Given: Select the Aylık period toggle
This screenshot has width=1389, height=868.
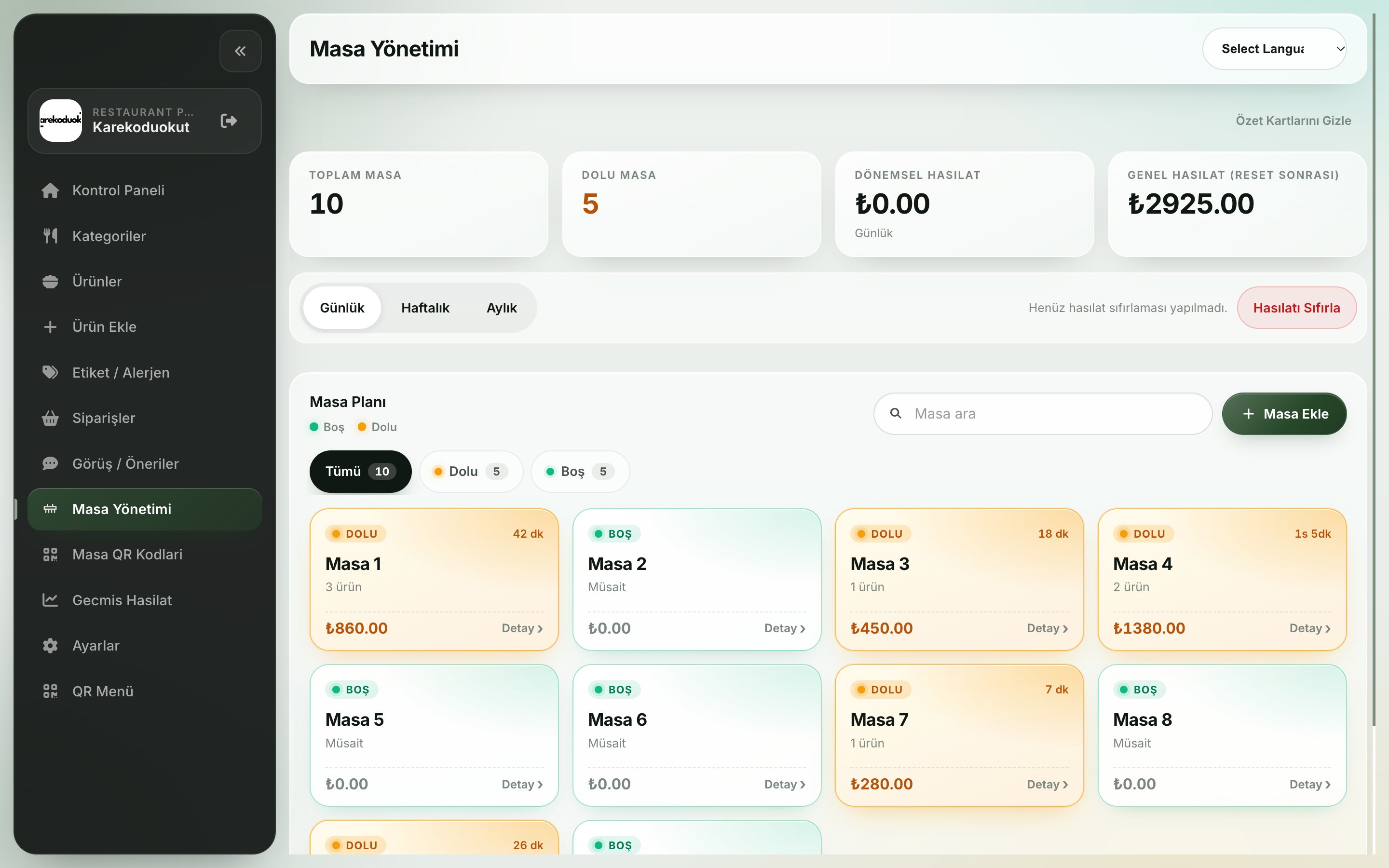Looking at the screenshot, I should pos(502,308).
